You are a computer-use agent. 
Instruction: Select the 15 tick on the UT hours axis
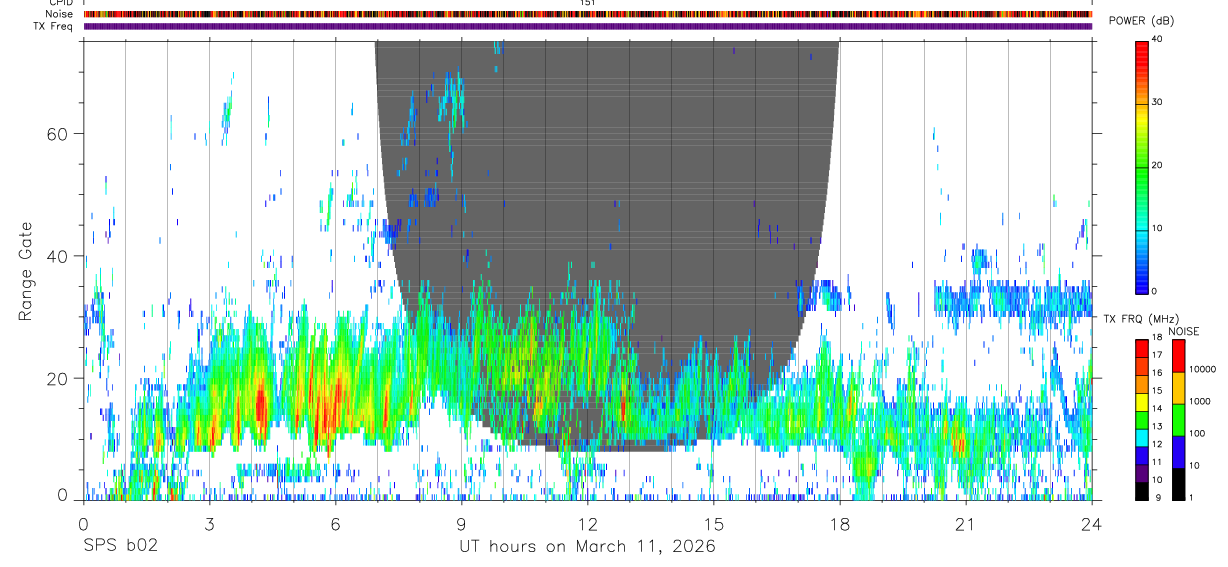pyautogui.click(x=714, y=523)
